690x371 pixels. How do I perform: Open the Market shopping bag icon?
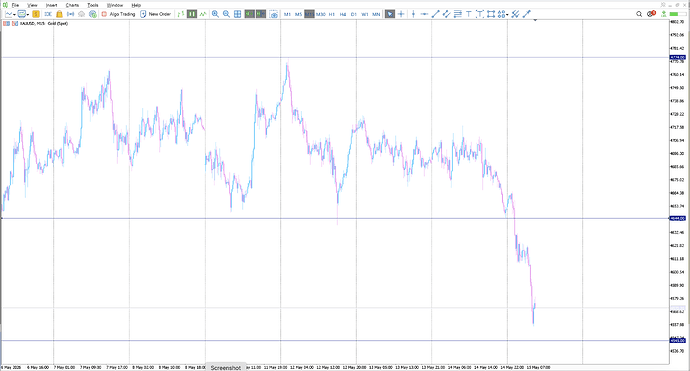tap(59, 14)
